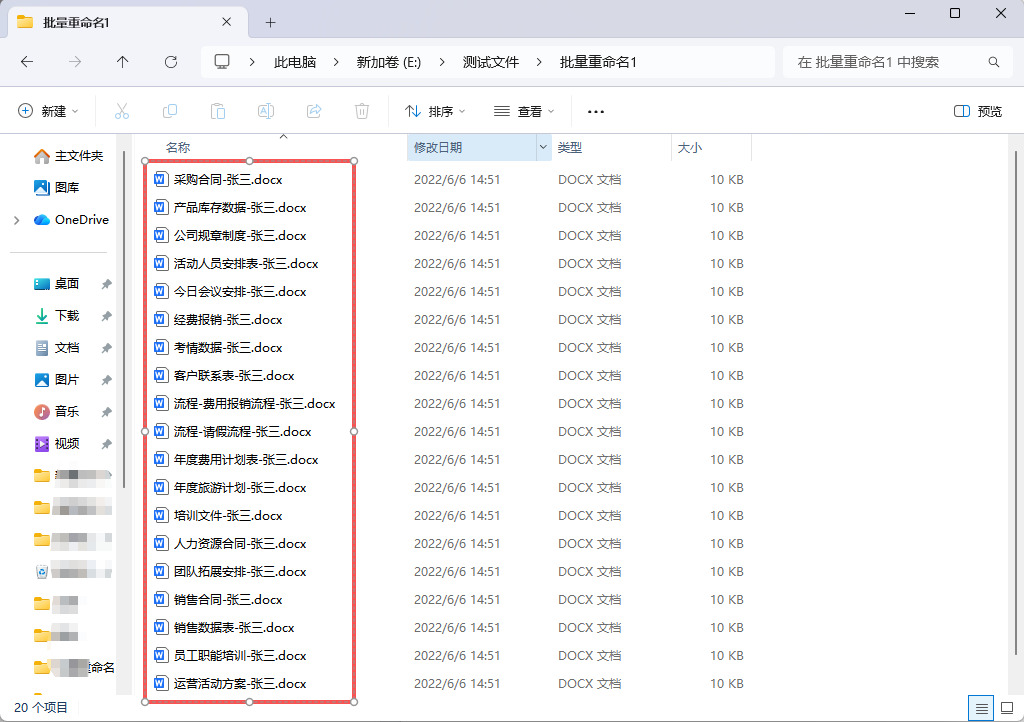Screen dimensions: 1024x722
Task: Select file 活动人员安排表-张三.docx
Action: 246,264
